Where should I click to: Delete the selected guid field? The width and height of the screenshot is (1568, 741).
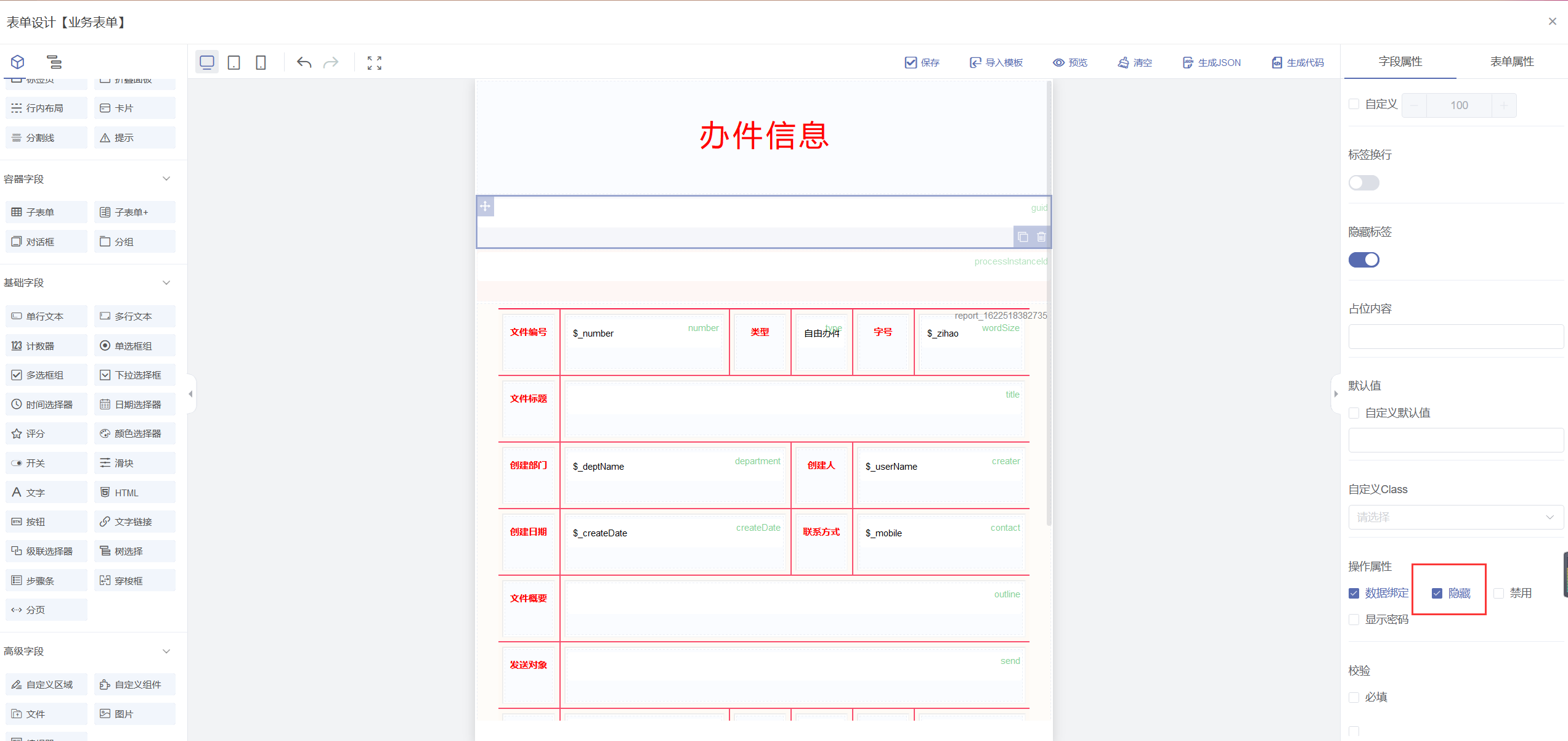[1041, 237]
